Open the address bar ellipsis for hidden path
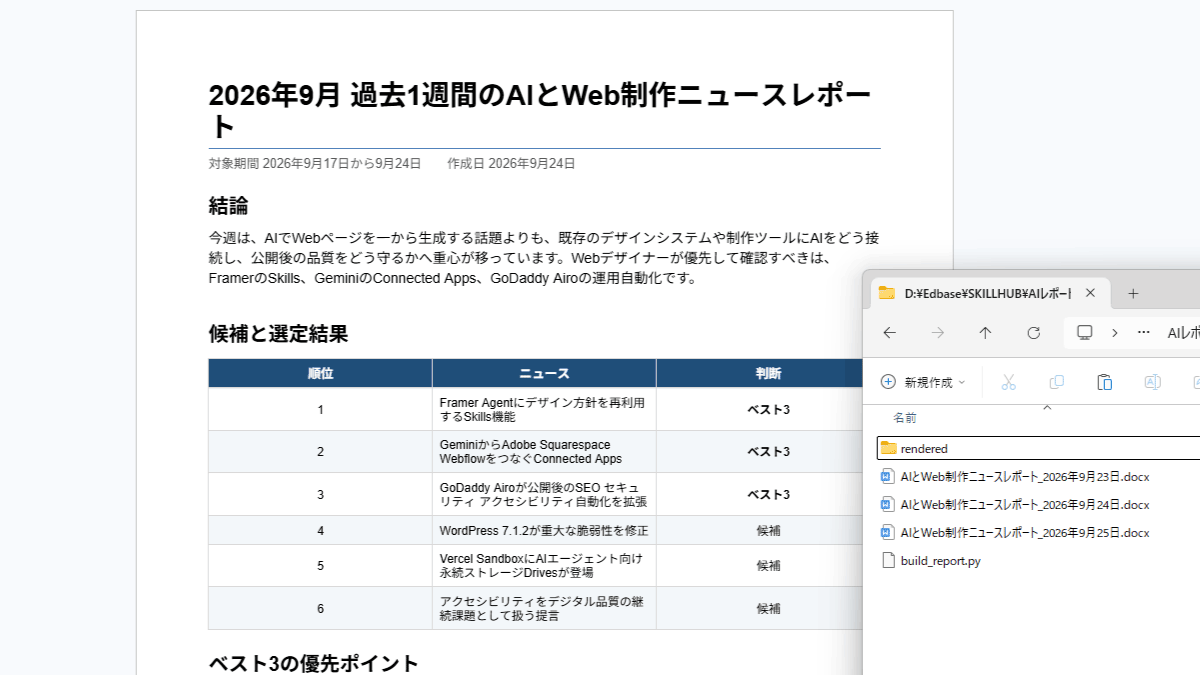The width and height of the screenshot is (1200, 675). [1144, 333]
